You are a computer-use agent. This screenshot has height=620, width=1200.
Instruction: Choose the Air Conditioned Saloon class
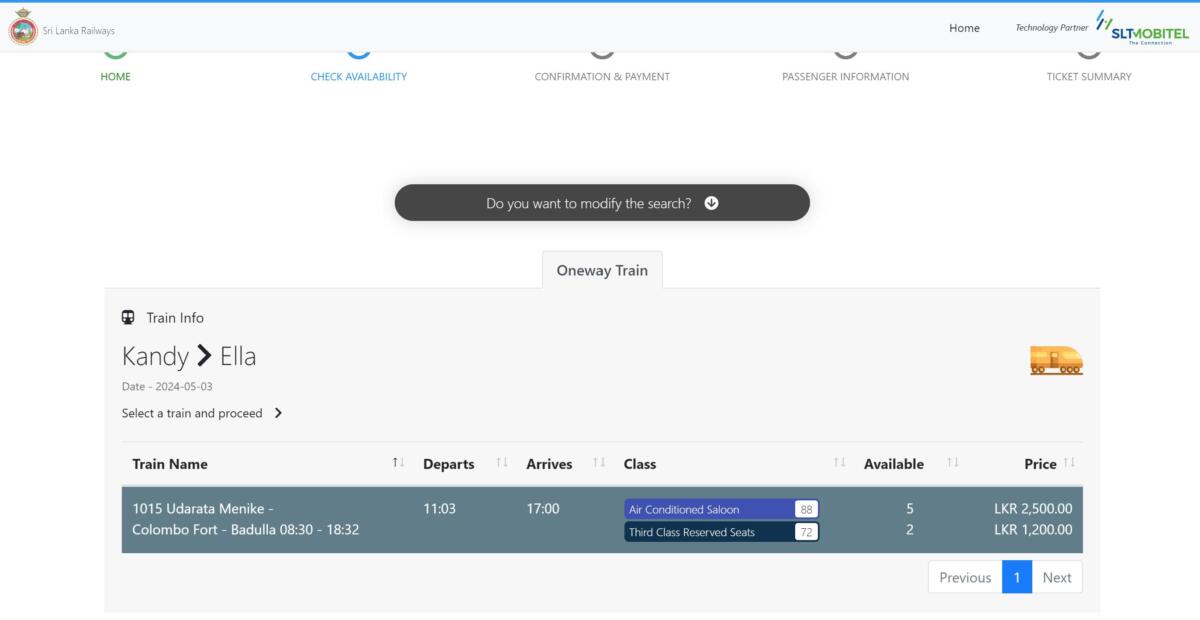pyautogui.click(x=720, y=509)
